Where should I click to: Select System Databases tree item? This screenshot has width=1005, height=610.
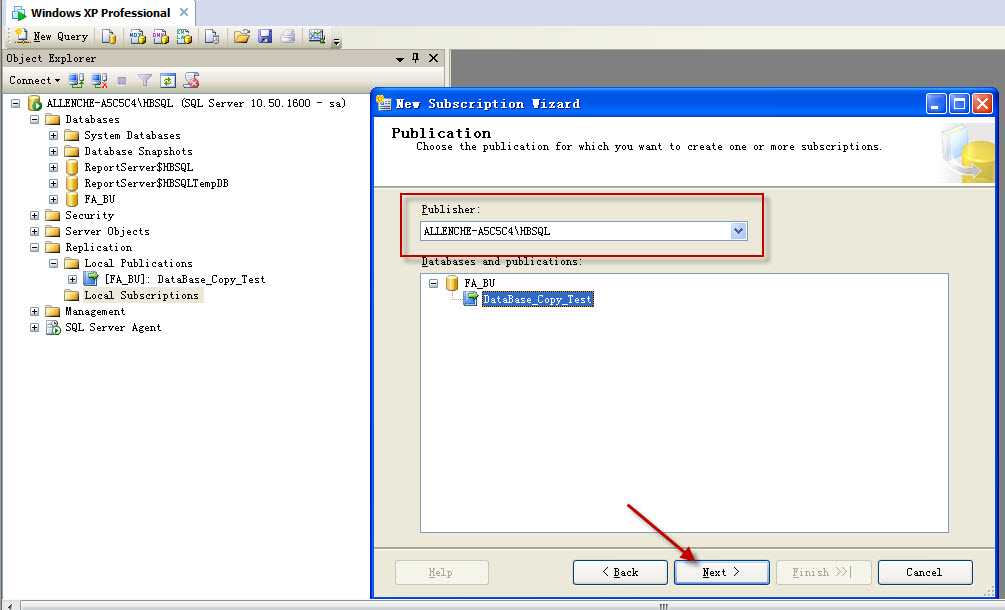click(132, 135)
